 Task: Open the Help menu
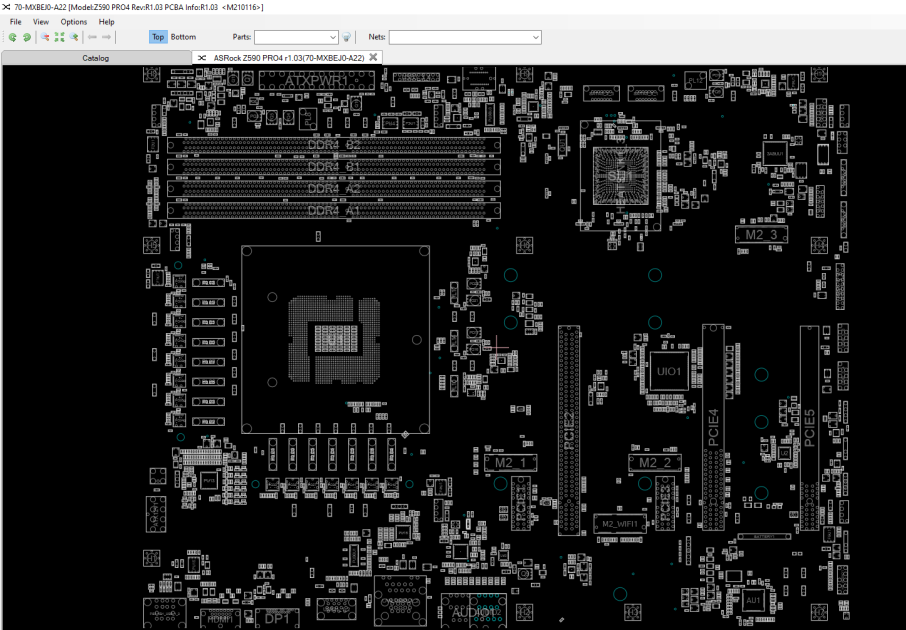point(106,22)
